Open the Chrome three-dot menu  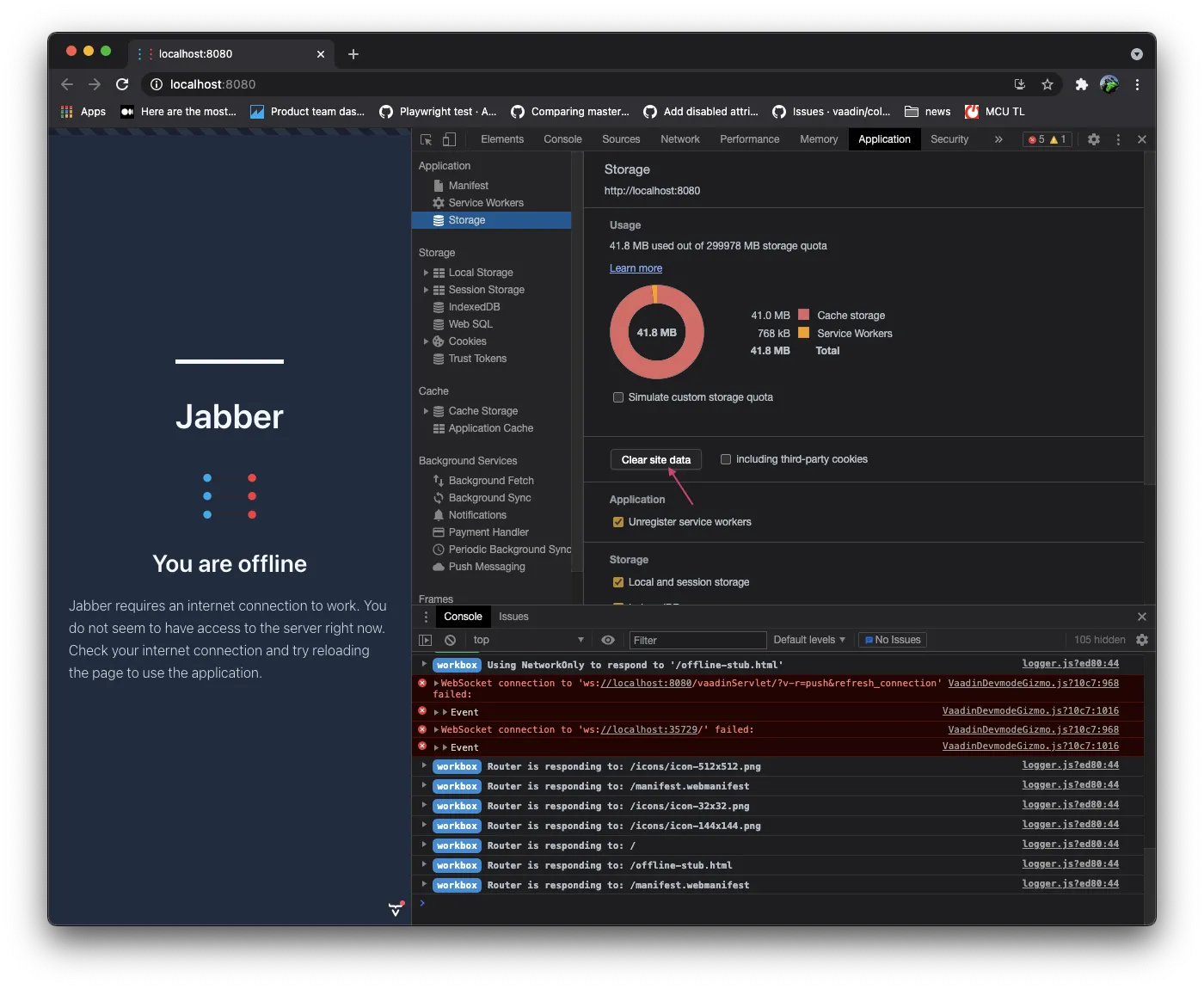click(1137, 84)
